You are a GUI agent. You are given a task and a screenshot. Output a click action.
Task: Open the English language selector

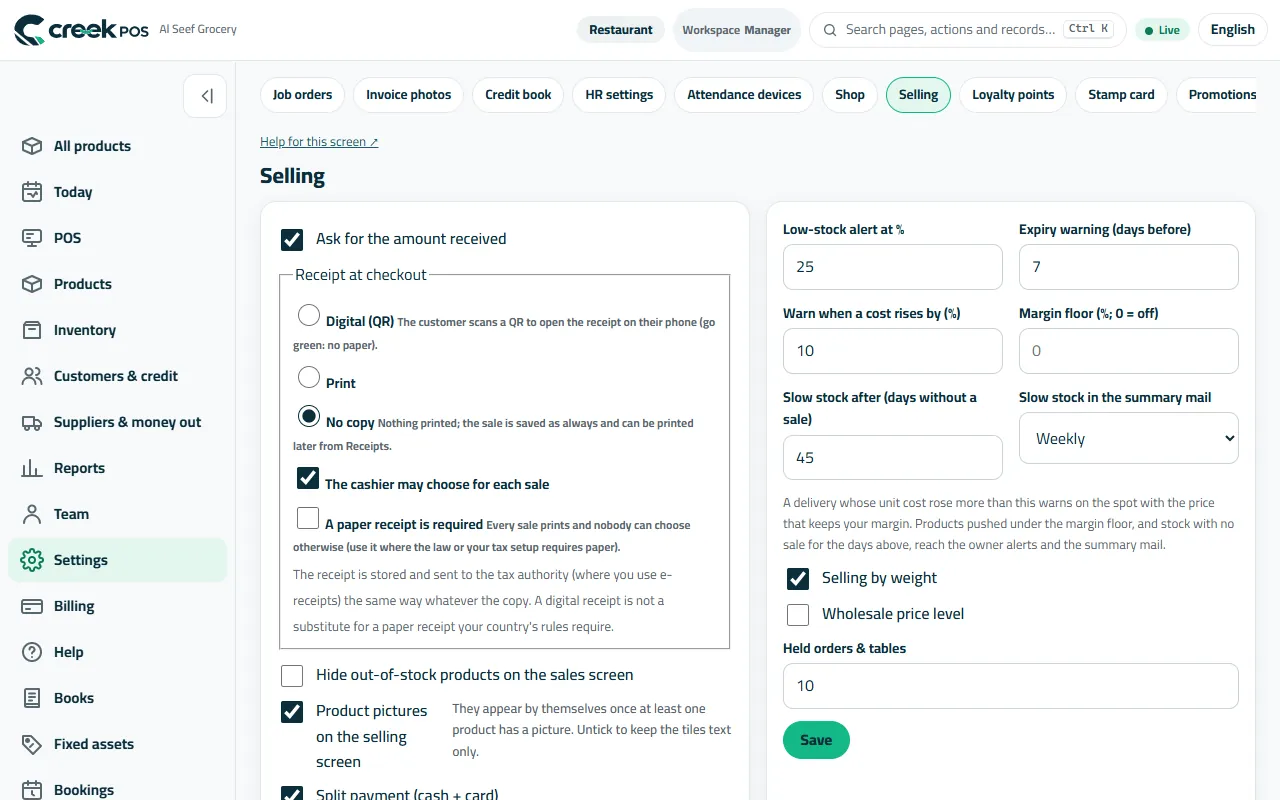coord(1233,30)
